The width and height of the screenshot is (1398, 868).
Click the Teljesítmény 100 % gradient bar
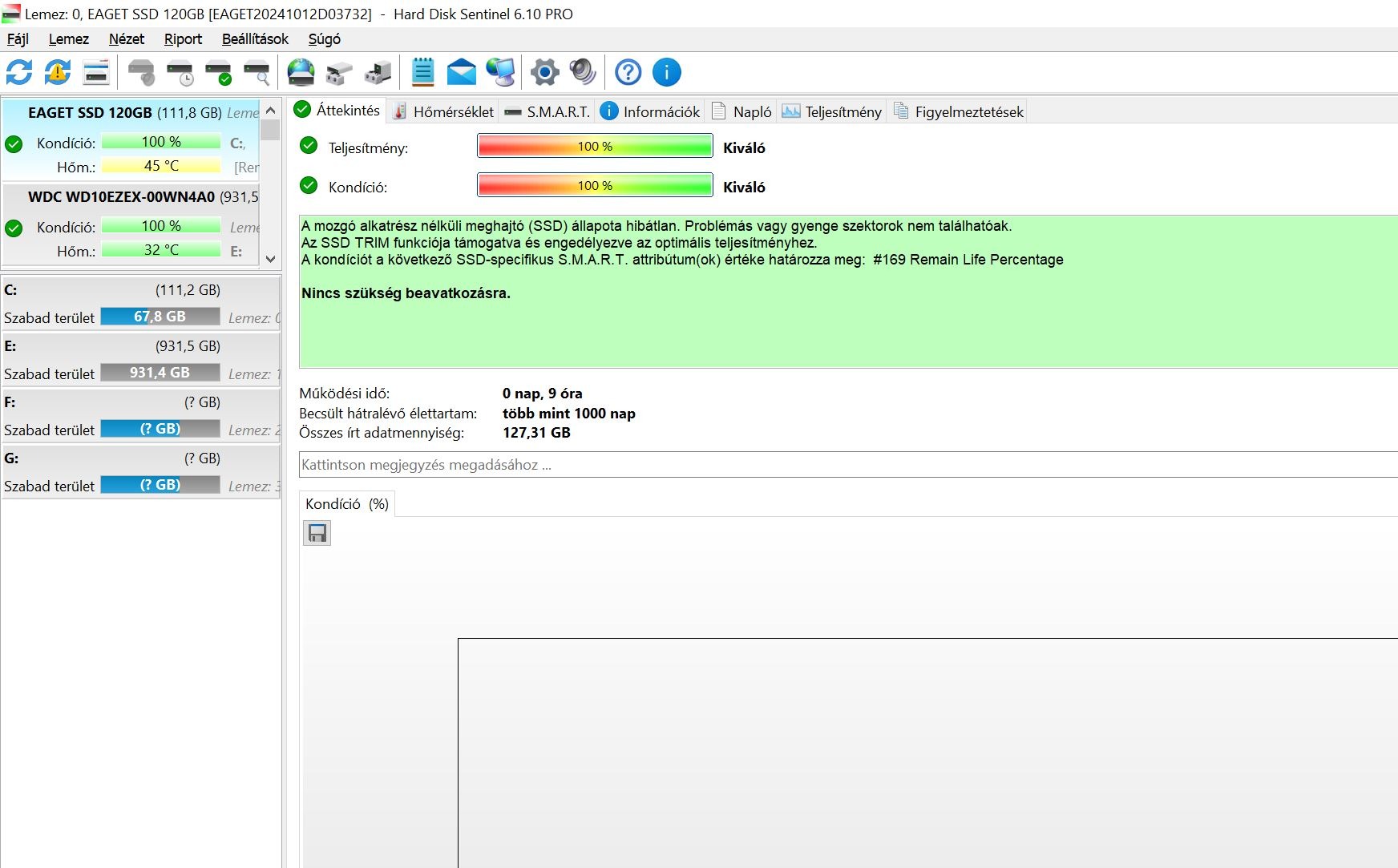point(595,147)
